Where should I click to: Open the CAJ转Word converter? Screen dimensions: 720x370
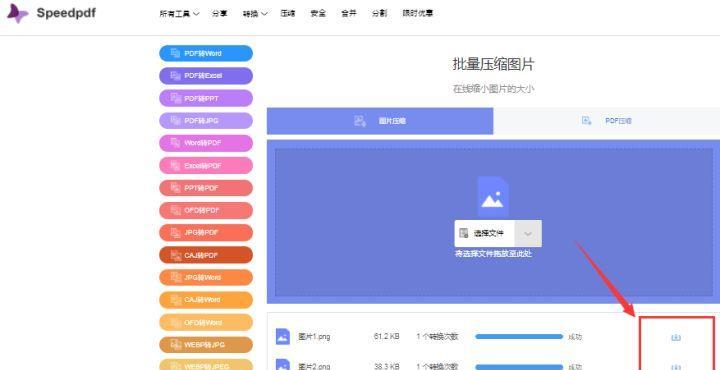206,300
